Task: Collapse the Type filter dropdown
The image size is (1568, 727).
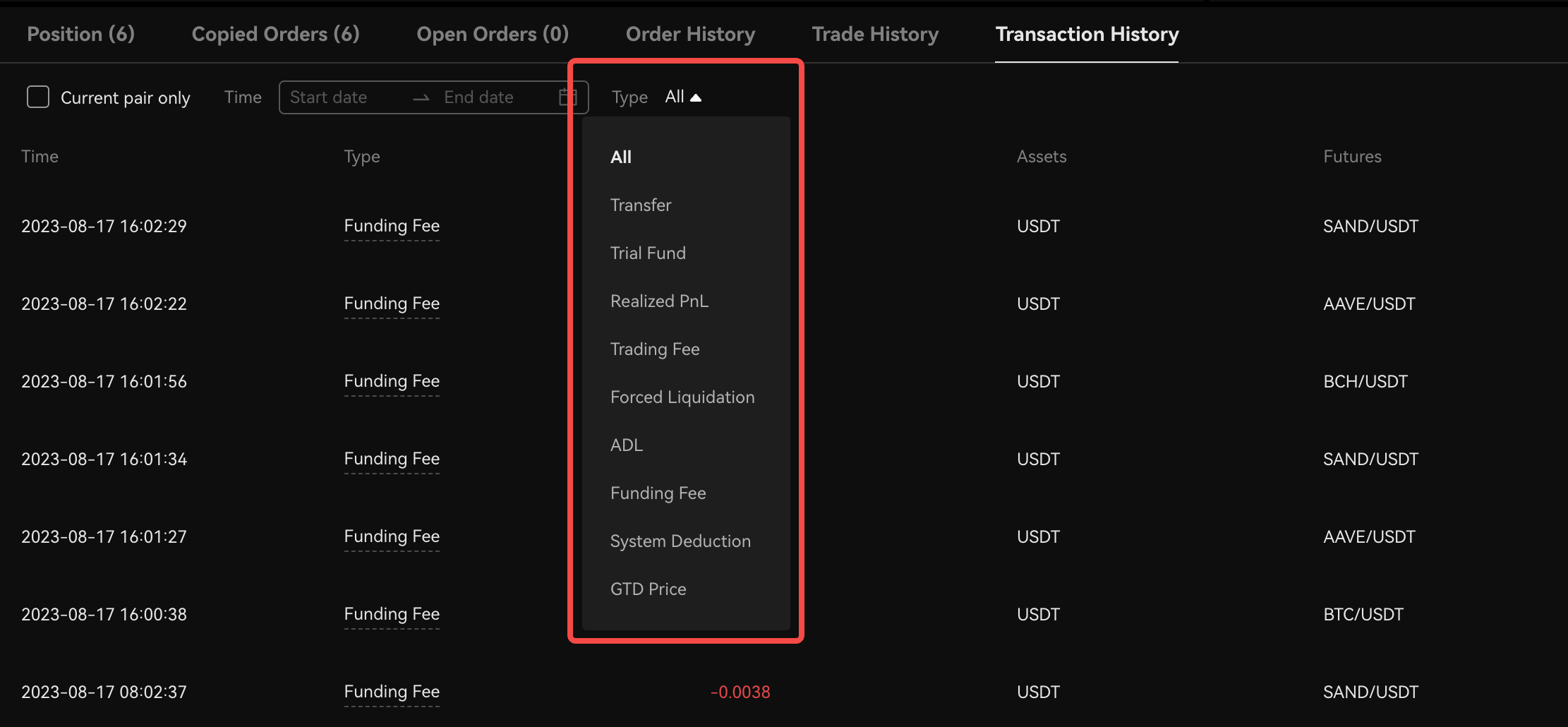Action: [x=682, y=97]
